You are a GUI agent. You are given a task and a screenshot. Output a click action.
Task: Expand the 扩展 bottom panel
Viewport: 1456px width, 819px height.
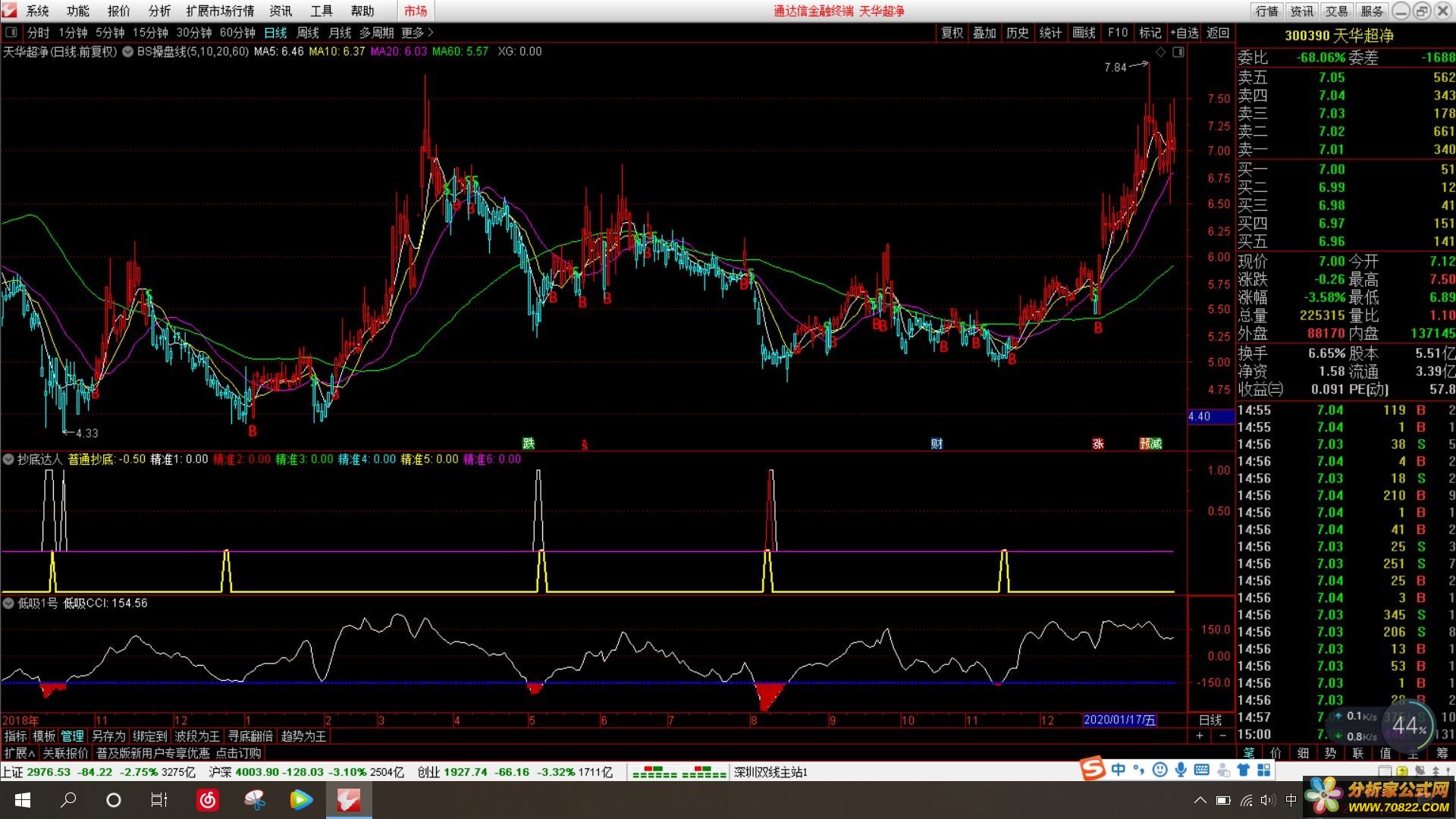(19, 753)
